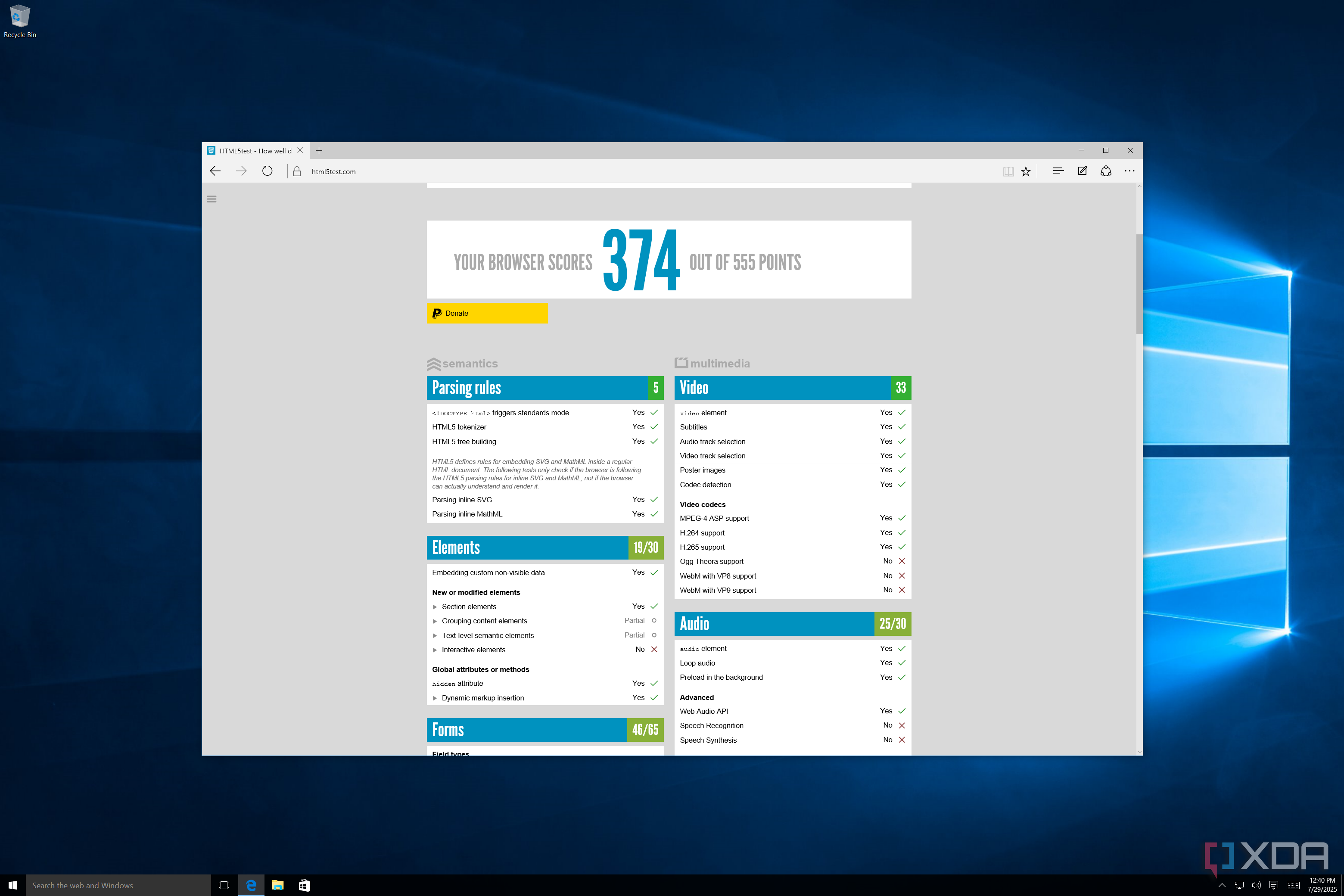This screenshot has width=1344, height=896.
Task: Click the Speech Recognition row text
Action: [712, 726]
